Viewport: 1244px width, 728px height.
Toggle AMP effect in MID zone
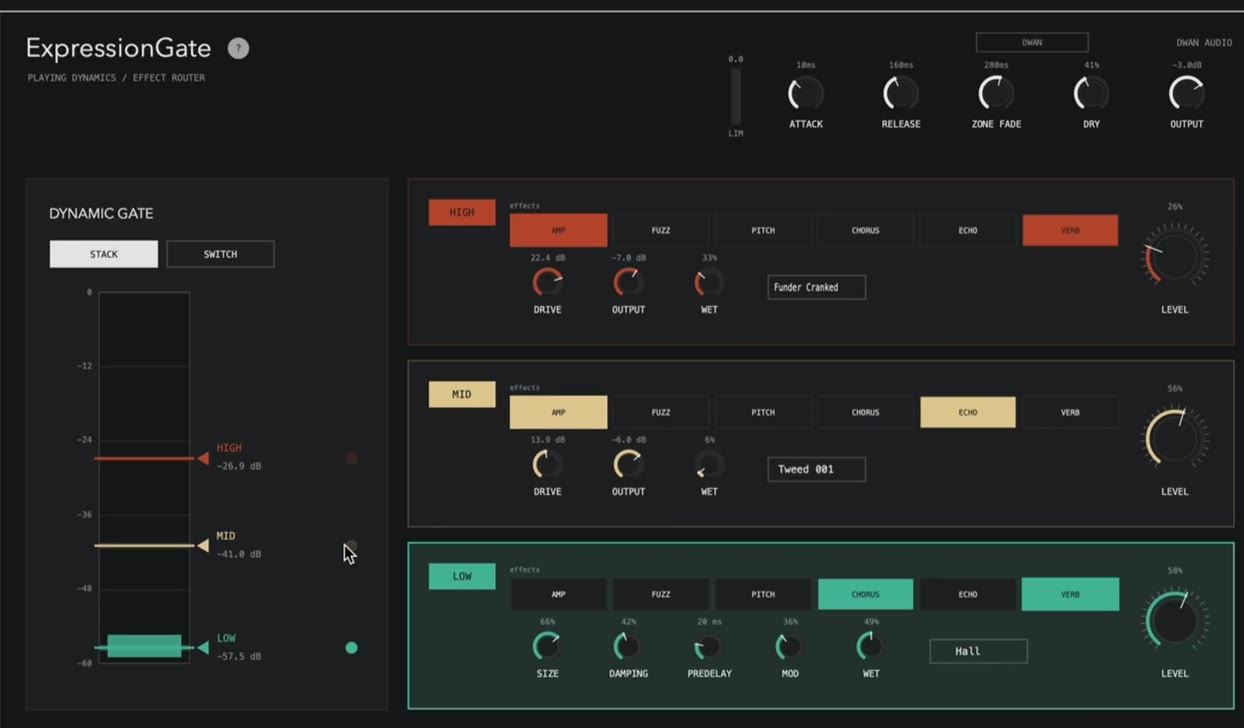point(558,412)
